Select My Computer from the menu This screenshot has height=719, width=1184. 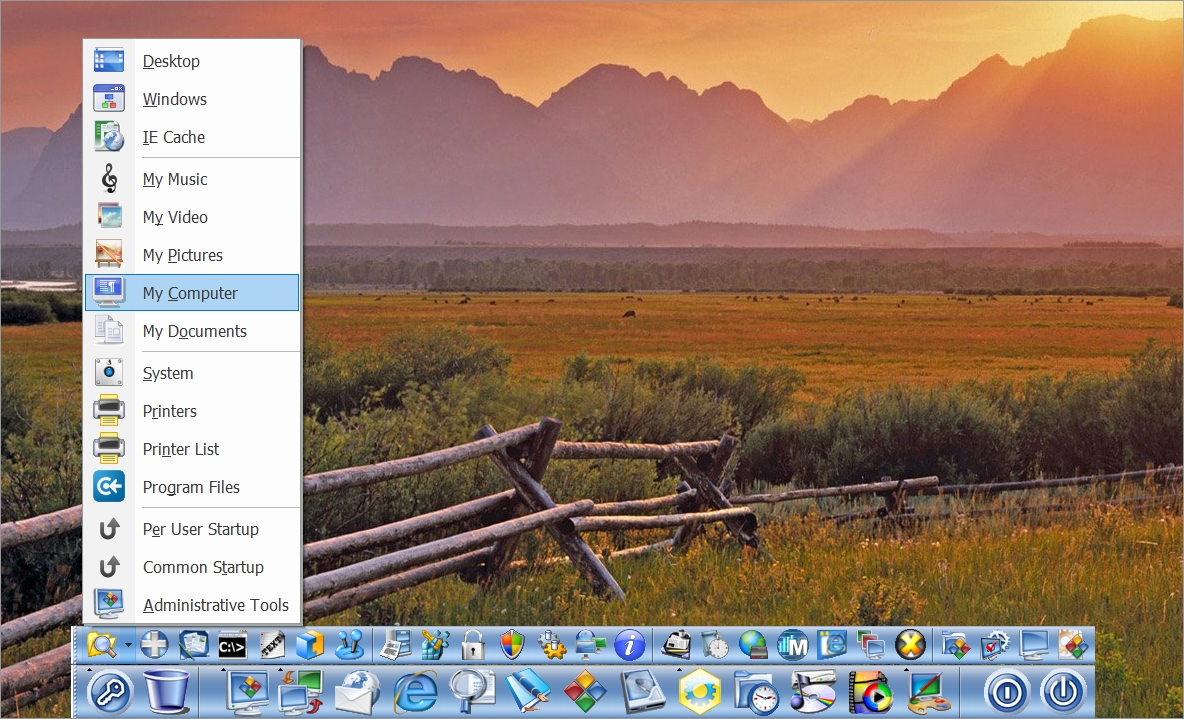pyautogui.click(x=190, y=293)
